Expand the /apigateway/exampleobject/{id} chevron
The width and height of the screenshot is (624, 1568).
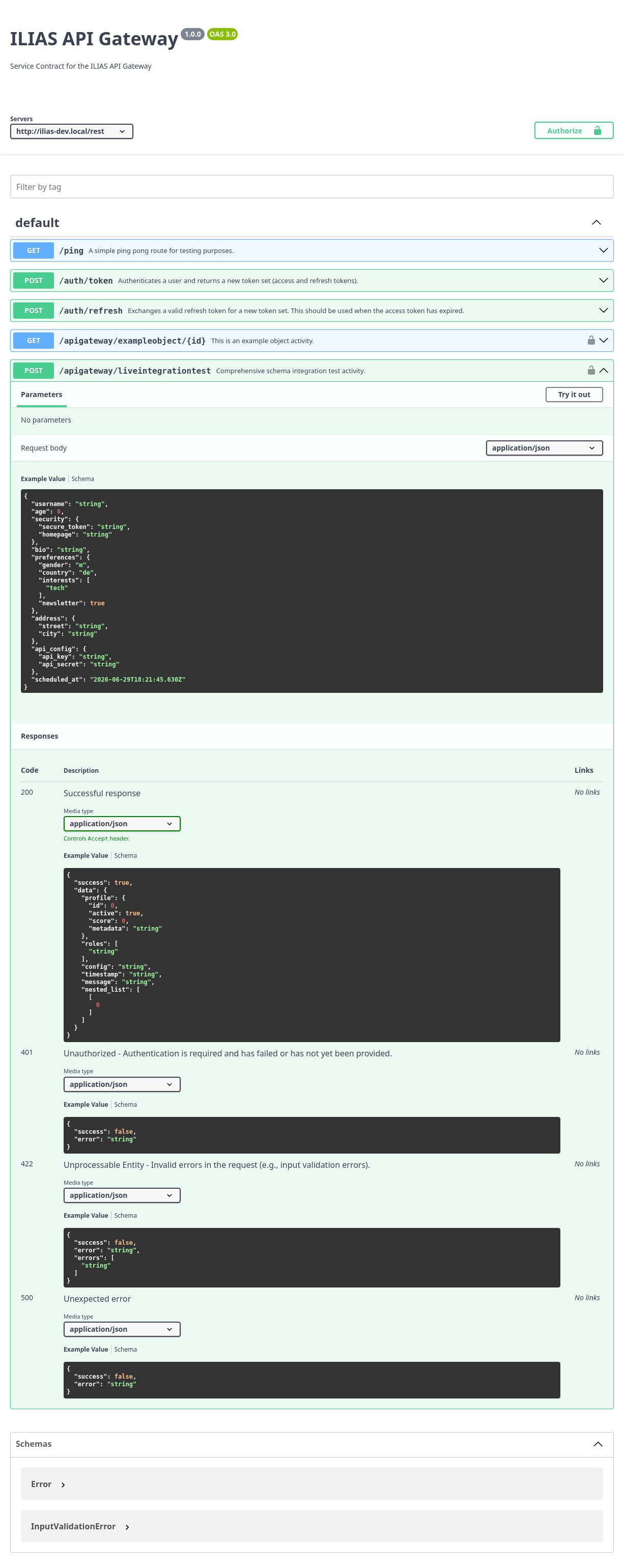click(603, 340)
